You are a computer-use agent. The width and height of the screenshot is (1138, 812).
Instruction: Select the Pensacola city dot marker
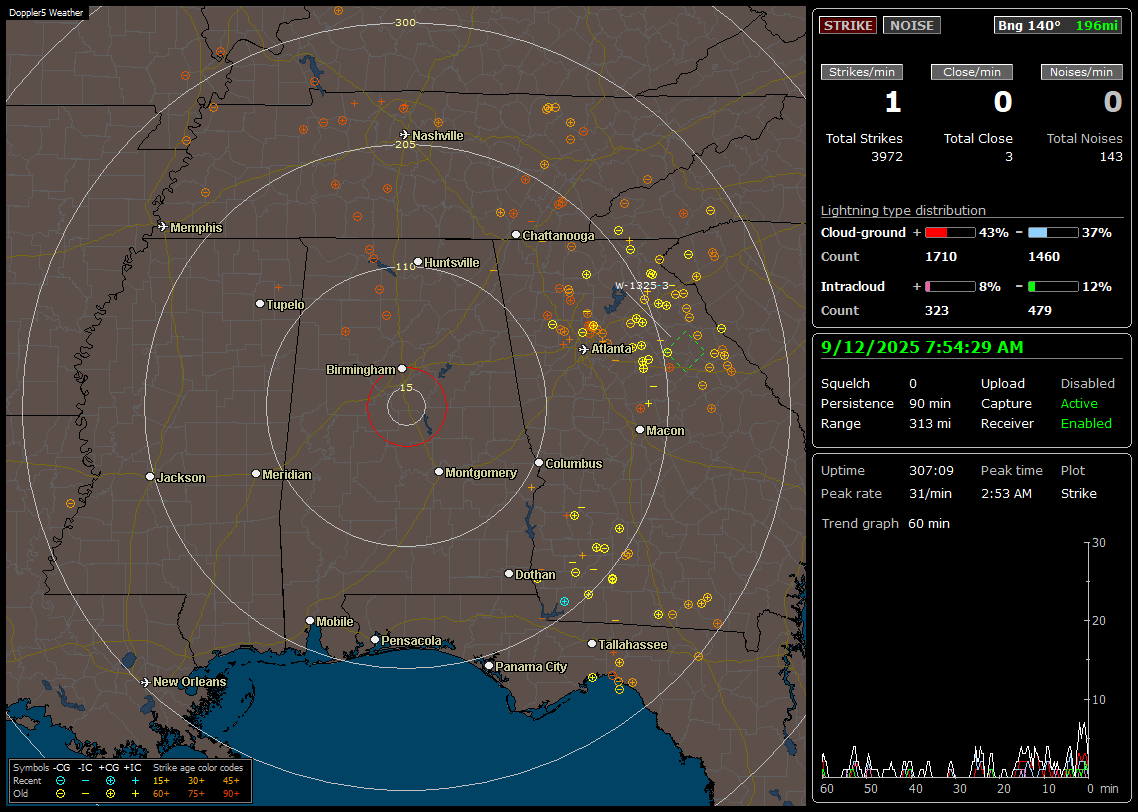tap(374, 639)
